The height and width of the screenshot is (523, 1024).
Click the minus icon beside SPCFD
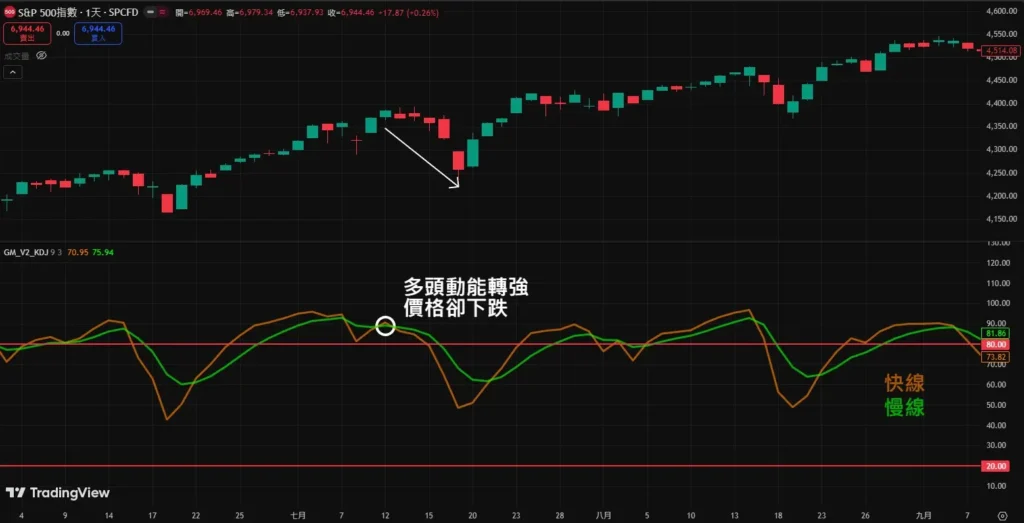click(150, 12)
